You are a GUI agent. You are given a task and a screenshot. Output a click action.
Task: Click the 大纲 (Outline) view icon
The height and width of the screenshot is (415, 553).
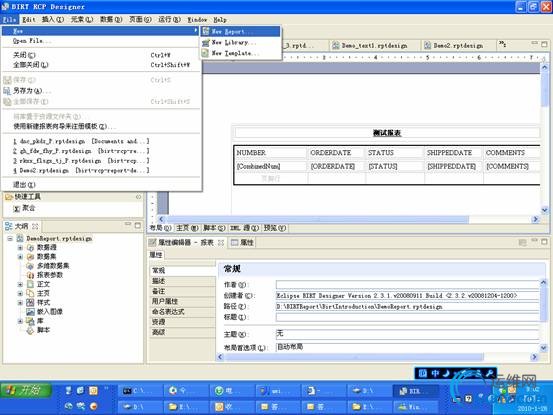click(9, 226)
